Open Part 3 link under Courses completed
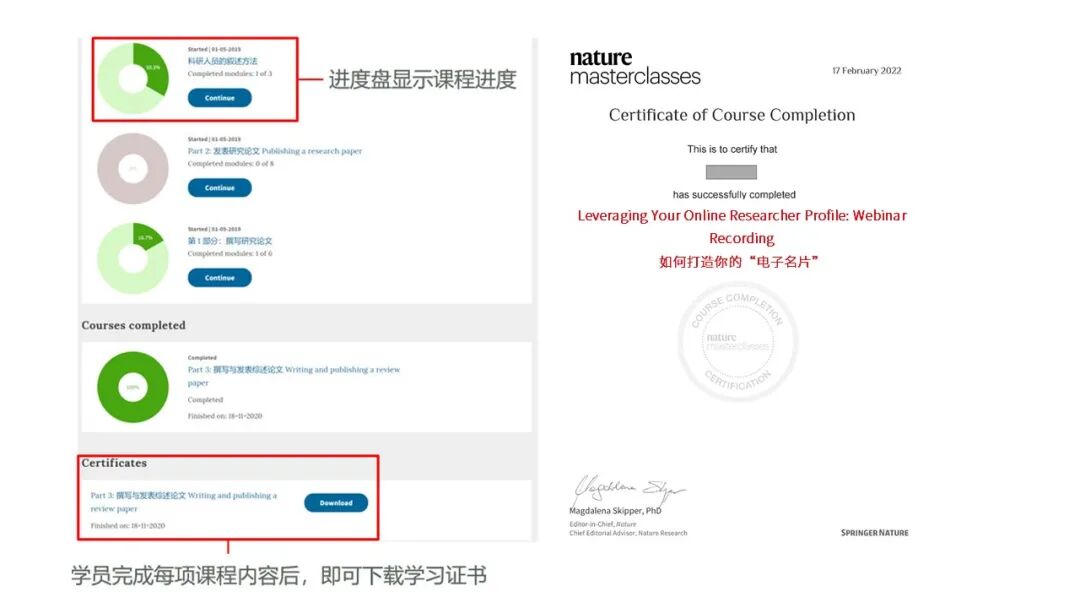The height and width of the screenshot is (608, 1080). [x=293, y=376]
